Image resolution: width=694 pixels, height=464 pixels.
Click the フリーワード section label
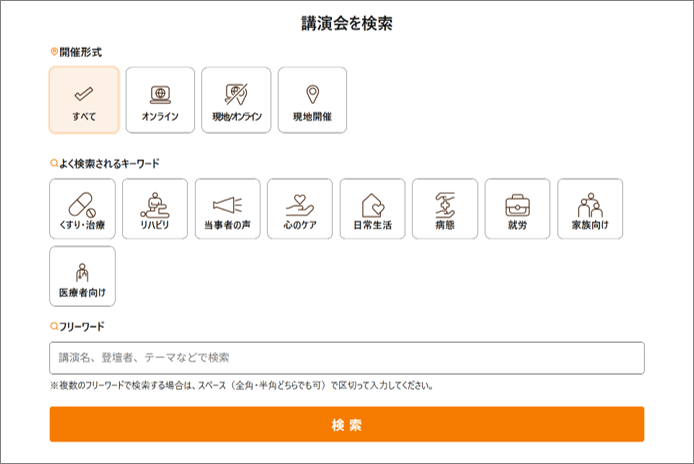pos(82,326)
